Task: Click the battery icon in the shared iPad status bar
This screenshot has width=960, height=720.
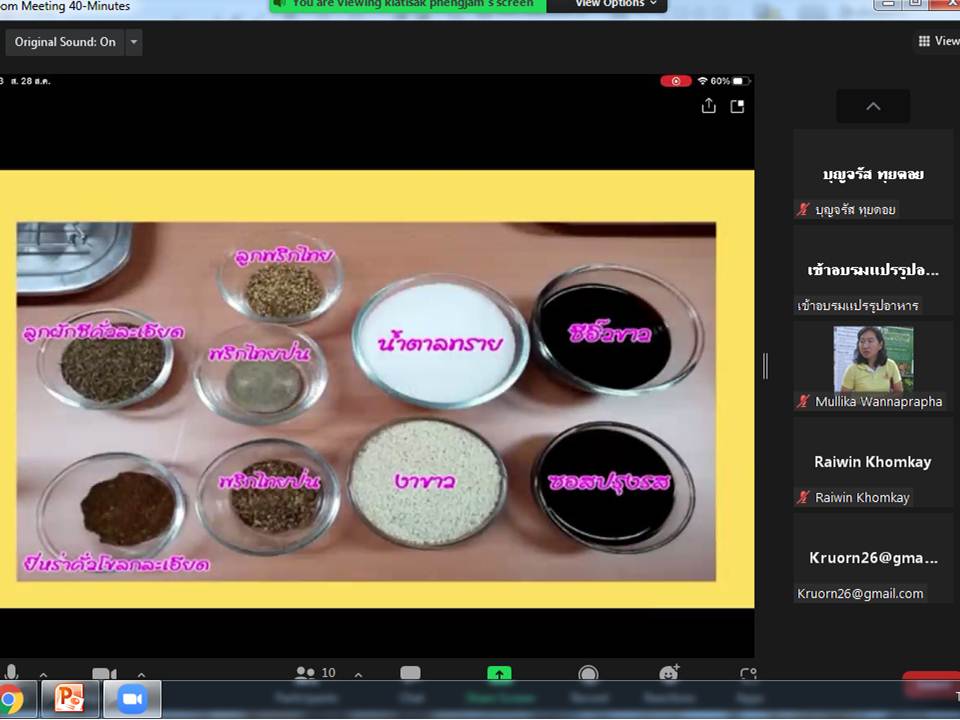Action: [x=741, y=81]
